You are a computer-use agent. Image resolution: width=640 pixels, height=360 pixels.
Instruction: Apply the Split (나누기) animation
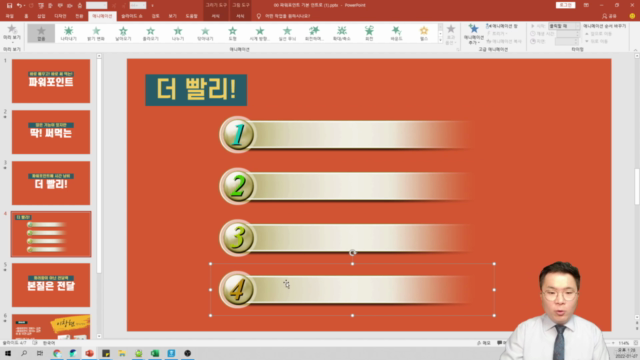[178, 33]
